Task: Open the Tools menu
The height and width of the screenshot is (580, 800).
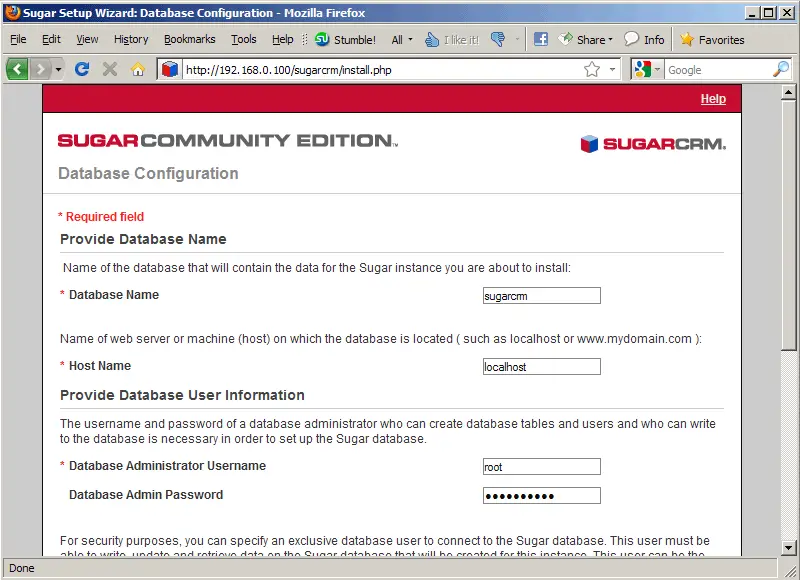Action: click(x=243, y=39)
